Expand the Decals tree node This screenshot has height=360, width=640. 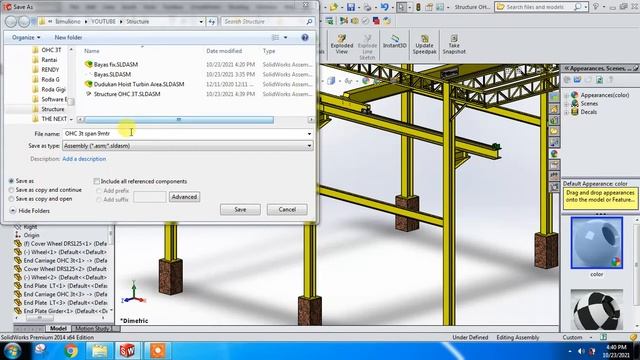tap(566, 112)
